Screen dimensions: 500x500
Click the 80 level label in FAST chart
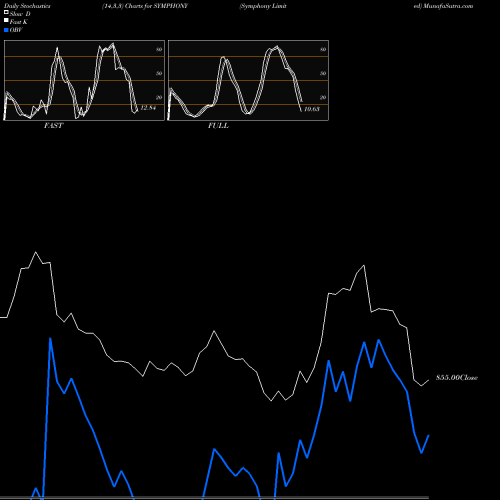tap(159, 49)
